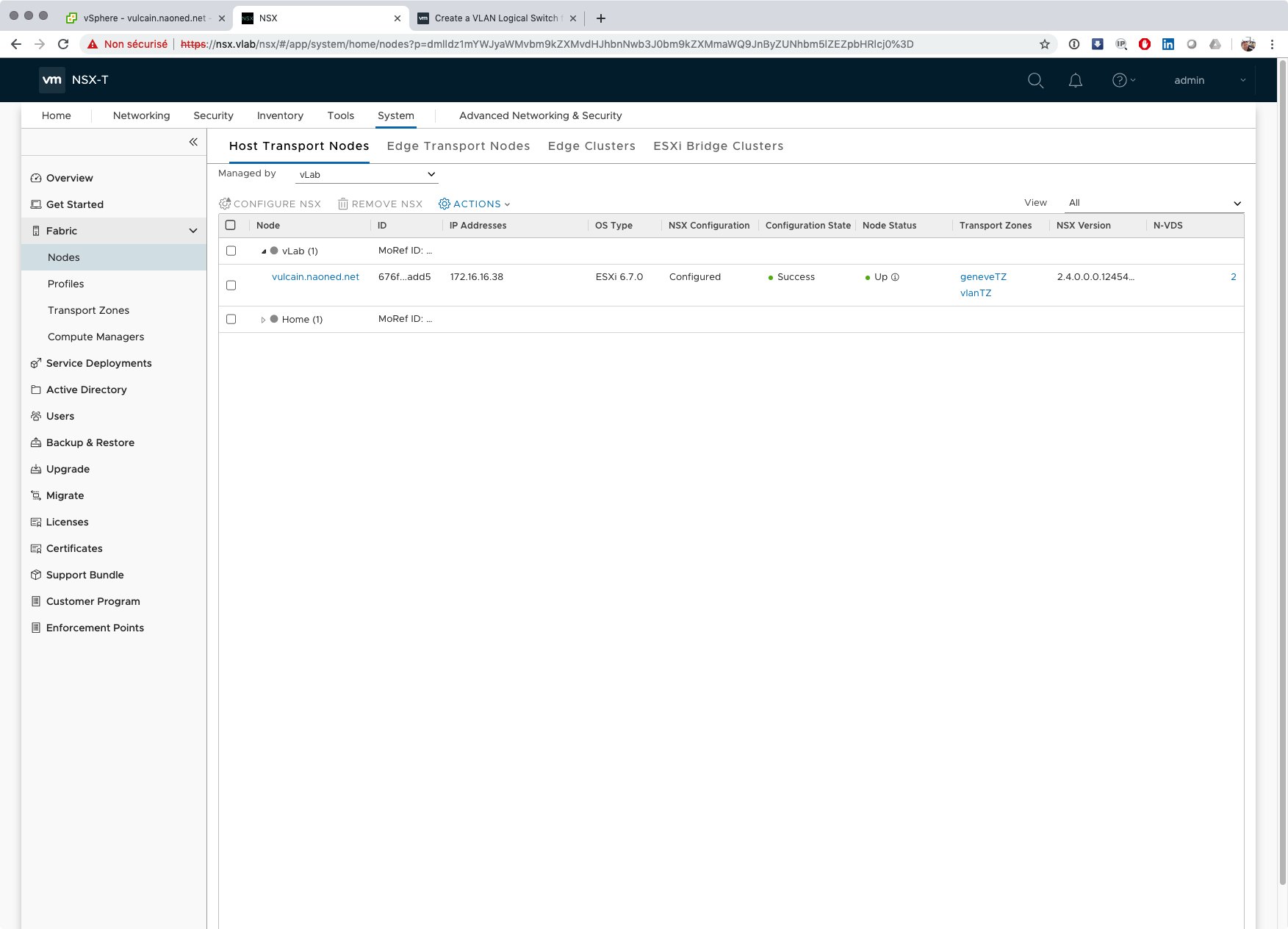The width and height of the screenshot is (1288, 929).
Task: Open the help question mark menu
Action: click(1122, 80)
